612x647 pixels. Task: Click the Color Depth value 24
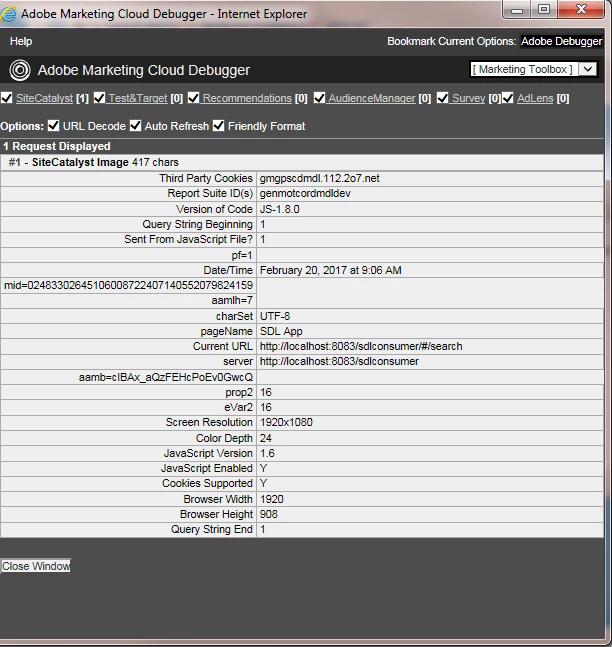pyautogui.click(x=265, y=438)
